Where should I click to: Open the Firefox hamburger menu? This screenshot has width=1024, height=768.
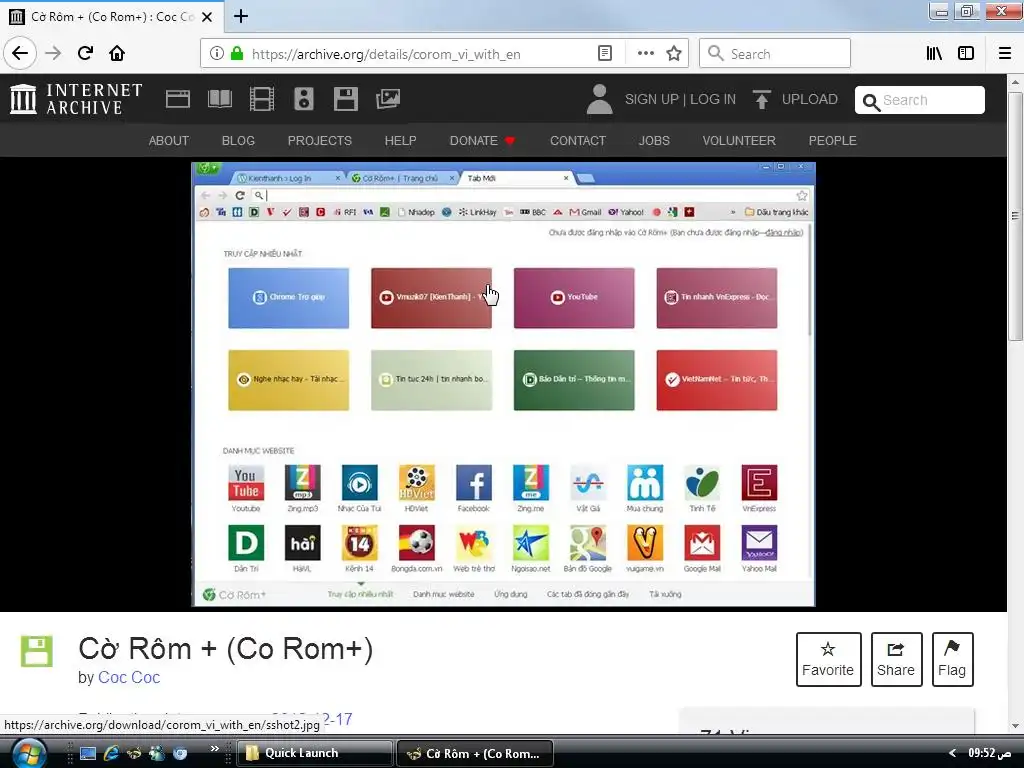1004,54
